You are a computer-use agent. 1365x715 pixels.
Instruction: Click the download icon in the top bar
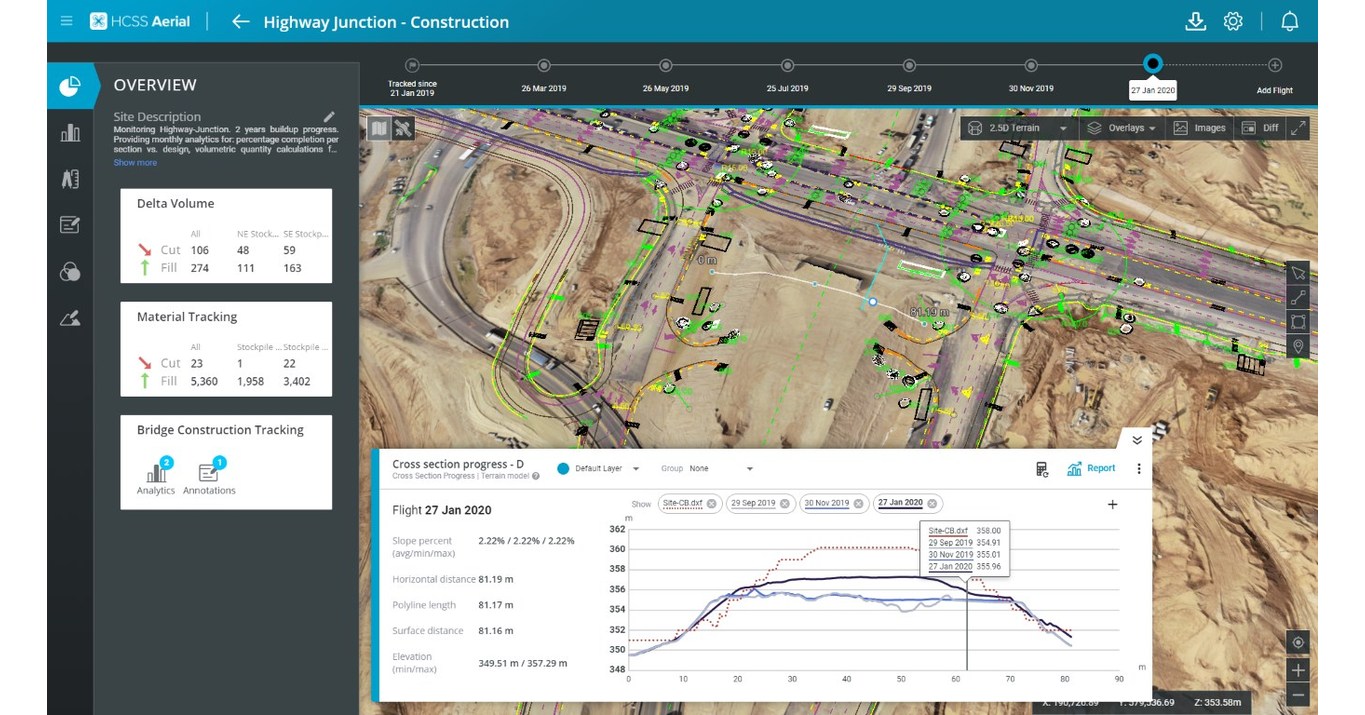click(x=1196, y=21)
